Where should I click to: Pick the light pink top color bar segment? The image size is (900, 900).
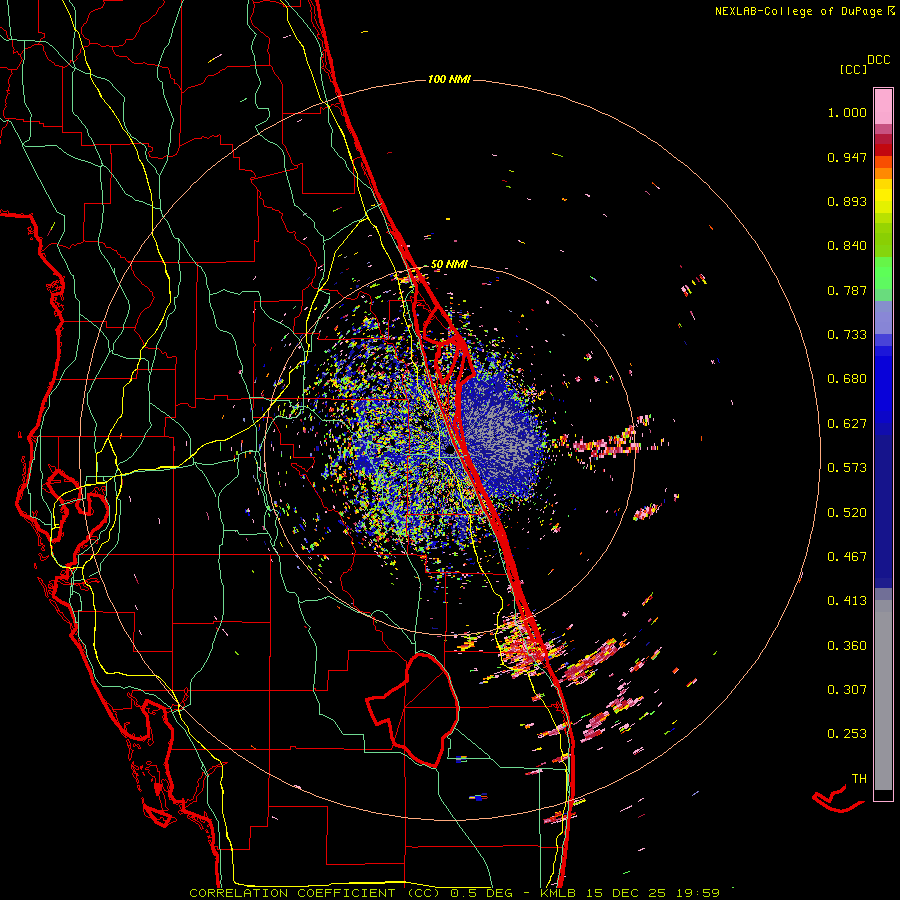883,106
